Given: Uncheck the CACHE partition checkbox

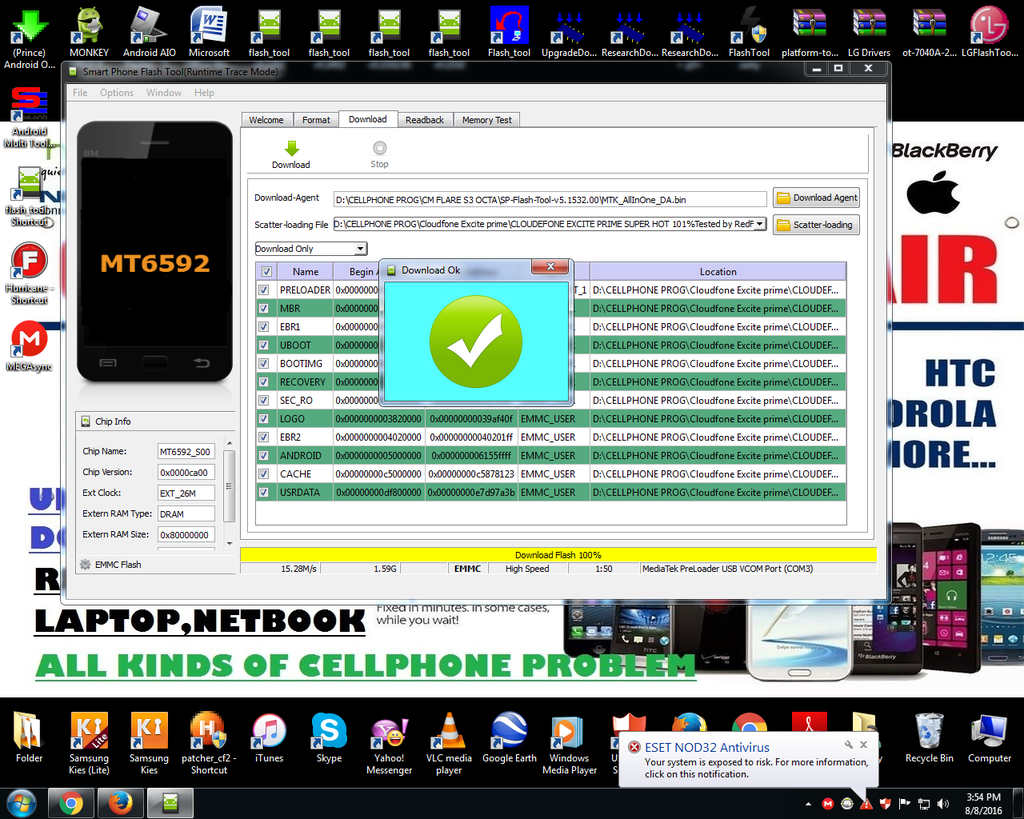Looking at the screenshot, I should click(264, 474).
